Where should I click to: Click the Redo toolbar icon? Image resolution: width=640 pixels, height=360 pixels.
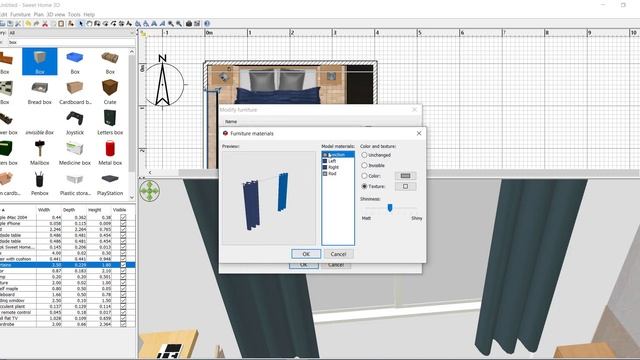click(36, 24)
